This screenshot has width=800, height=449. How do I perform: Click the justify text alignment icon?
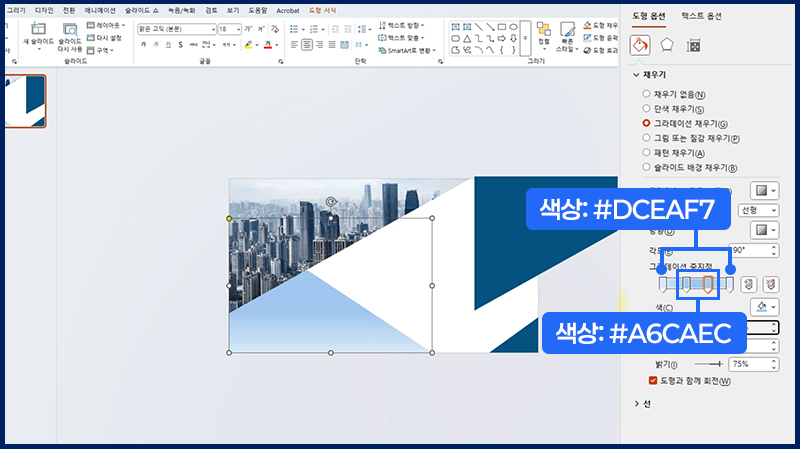coord(332,45)
